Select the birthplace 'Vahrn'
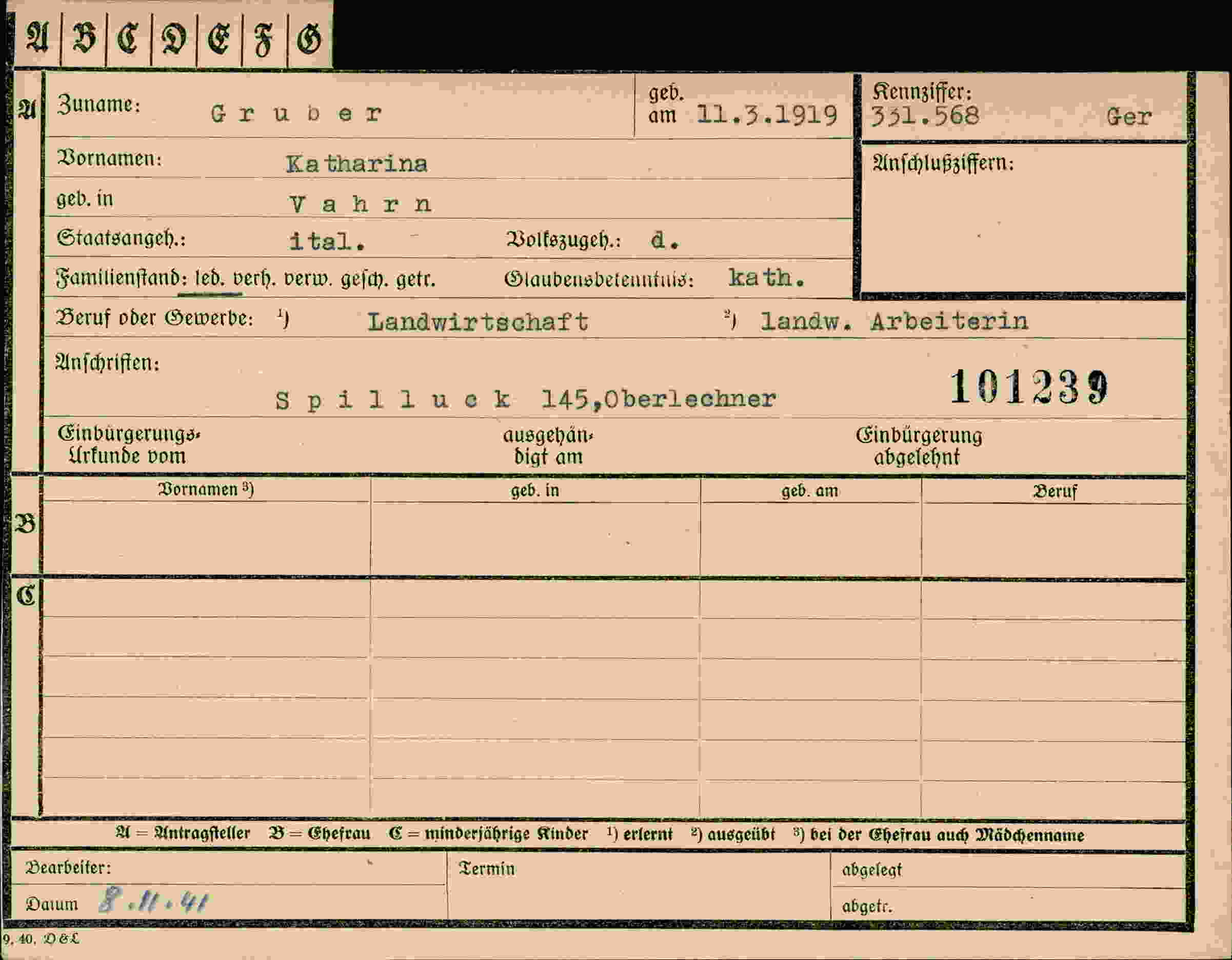Image resolution: width=1232 pixels, height=960 pixels. coord(361,204)
